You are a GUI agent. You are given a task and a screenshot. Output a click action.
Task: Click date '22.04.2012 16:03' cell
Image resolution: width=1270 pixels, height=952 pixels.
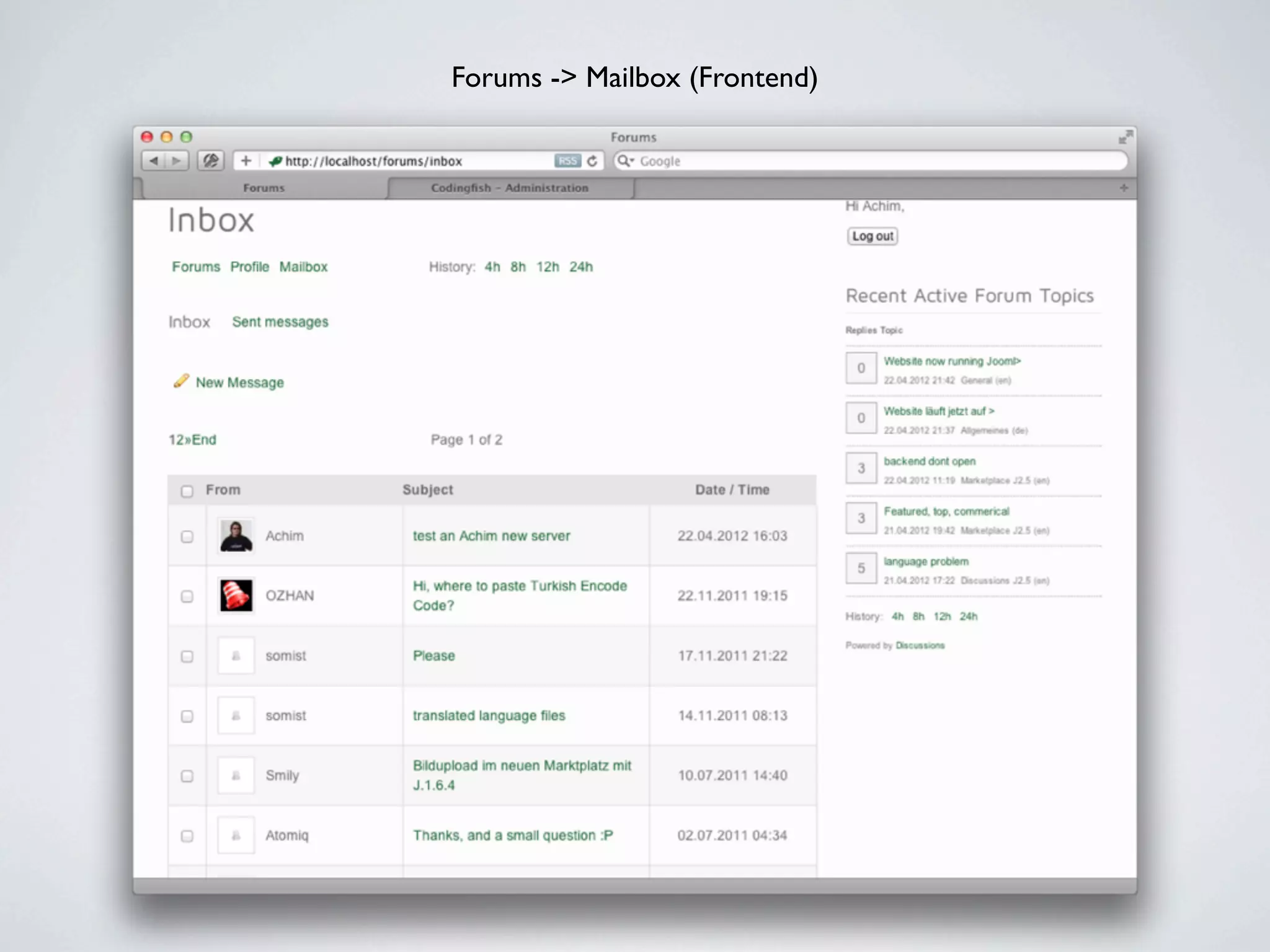coord(732,535)
